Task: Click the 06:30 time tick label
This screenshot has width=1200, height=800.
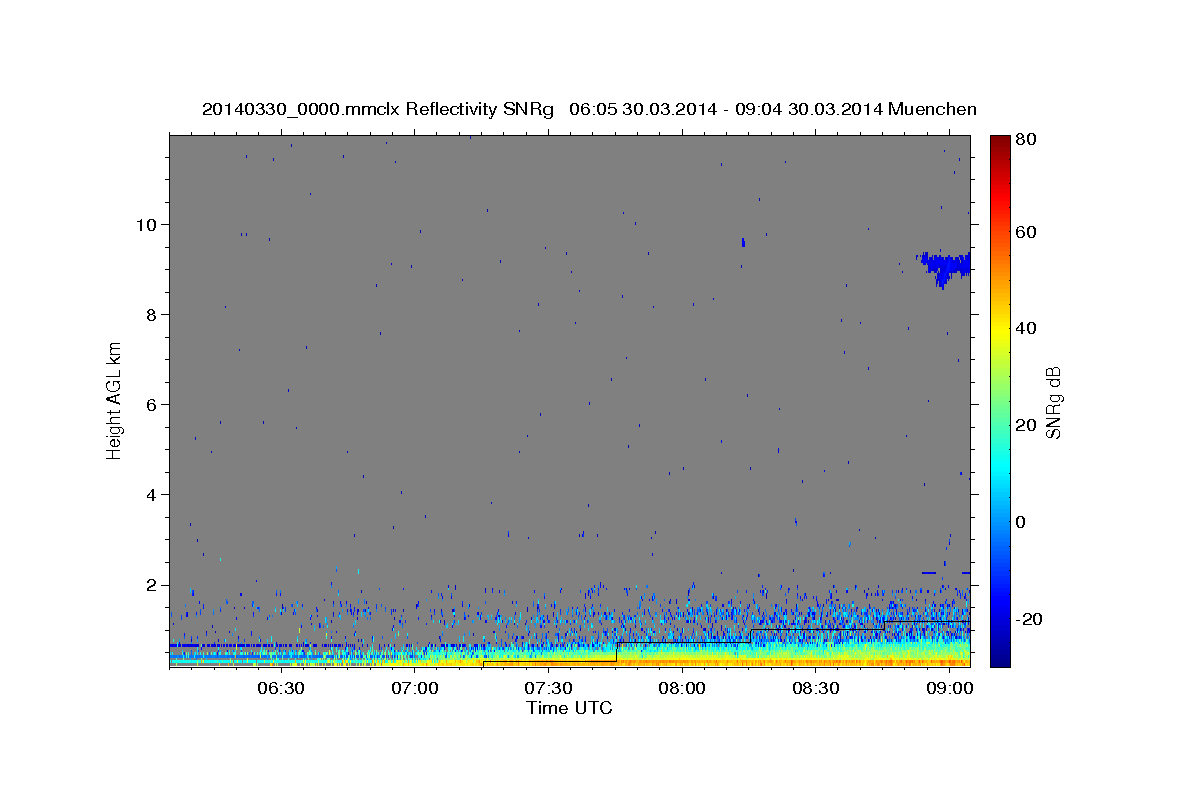Action: click(x=281, y=688)
